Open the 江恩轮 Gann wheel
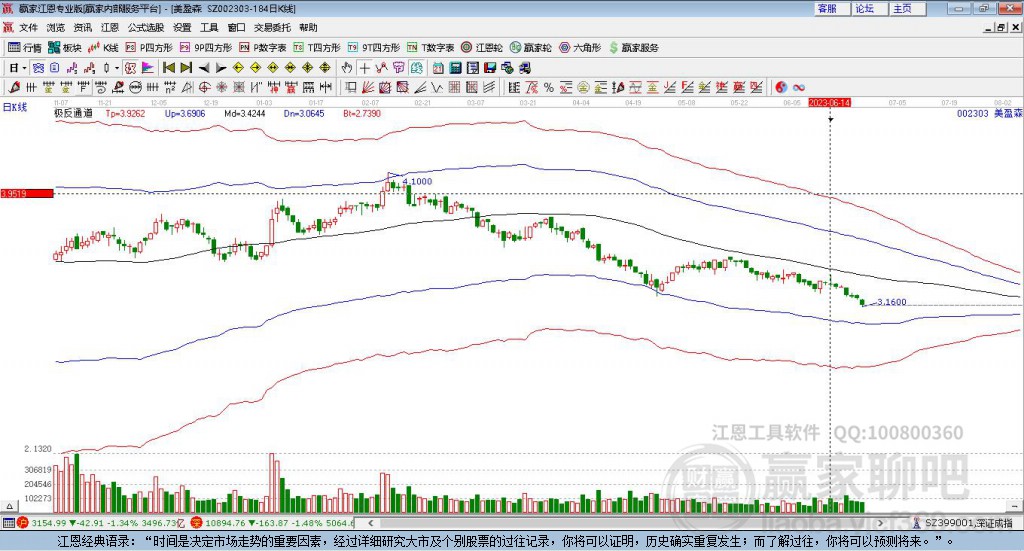The width and height of the screenshot is (1024, 551). coord(482,48)
